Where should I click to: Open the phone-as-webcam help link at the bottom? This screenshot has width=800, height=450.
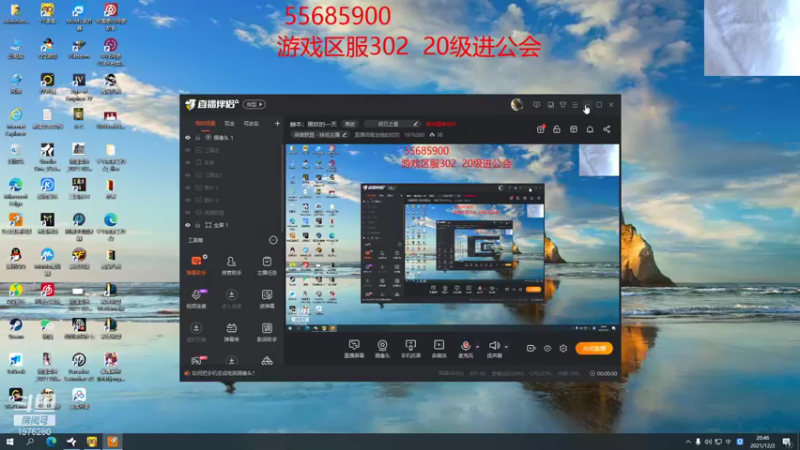(x=220, y=373)
